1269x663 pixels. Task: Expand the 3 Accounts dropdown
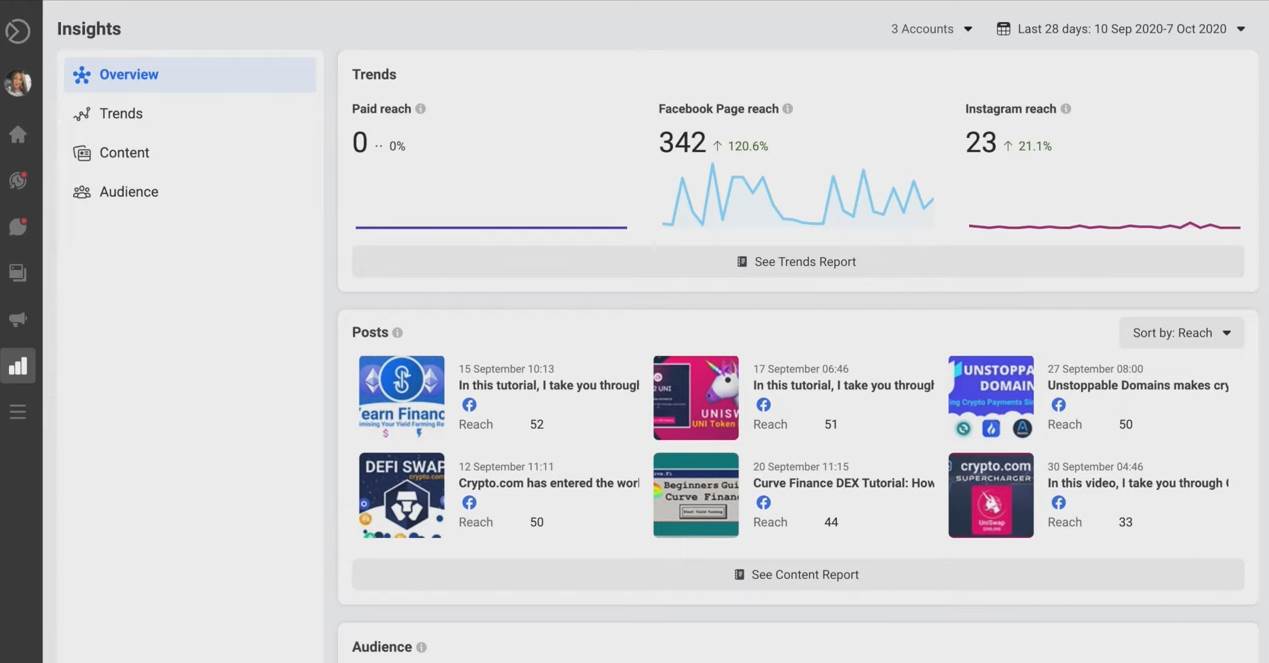(931, 29)
